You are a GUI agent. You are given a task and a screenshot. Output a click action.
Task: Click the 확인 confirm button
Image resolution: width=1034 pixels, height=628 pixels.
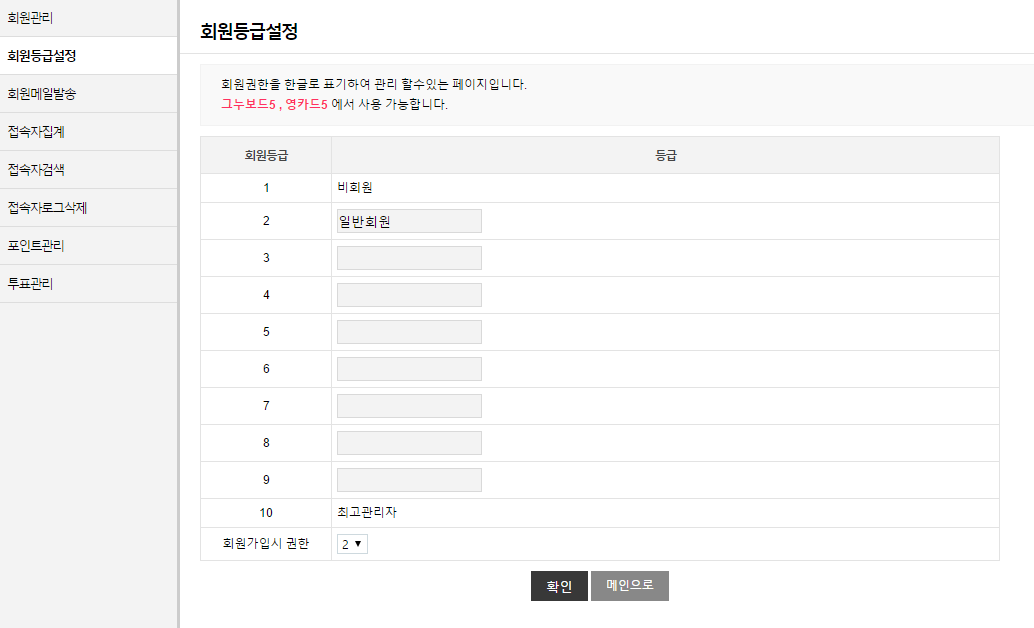(559, 586)
